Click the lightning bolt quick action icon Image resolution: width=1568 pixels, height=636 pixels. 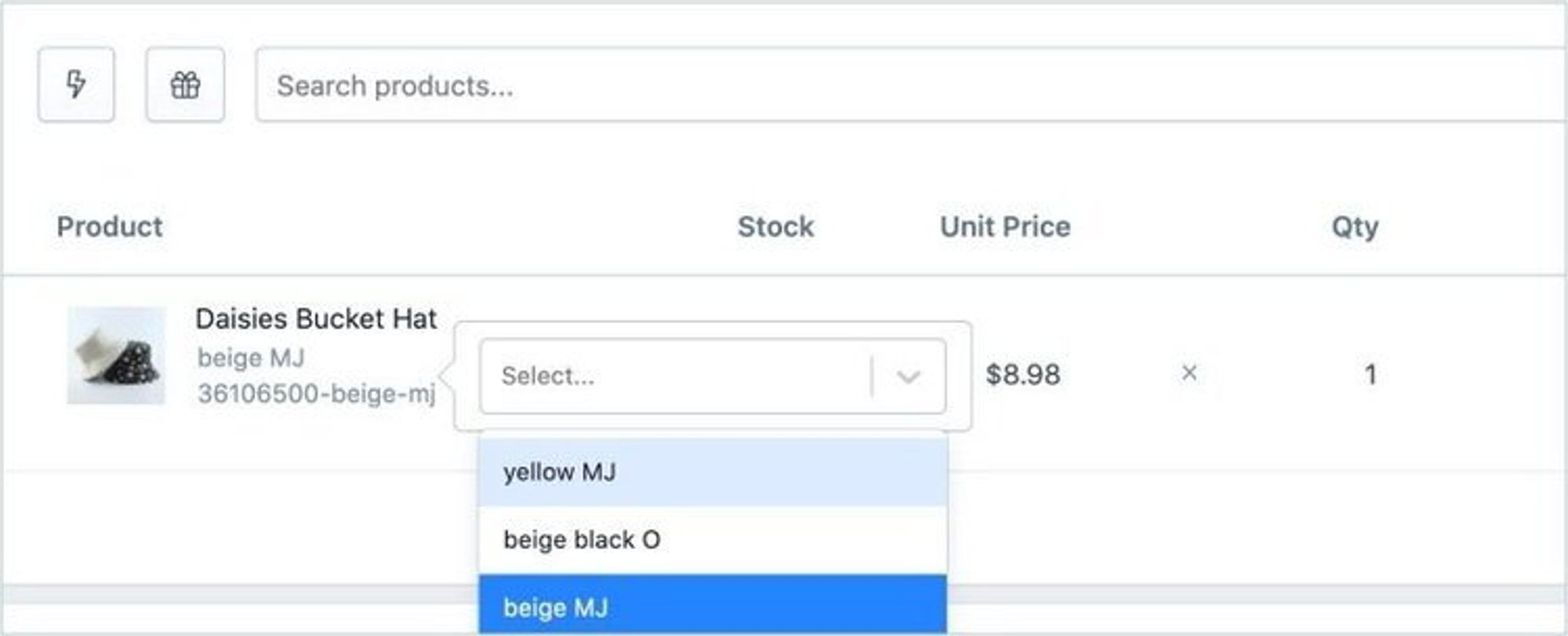[76, 85]
